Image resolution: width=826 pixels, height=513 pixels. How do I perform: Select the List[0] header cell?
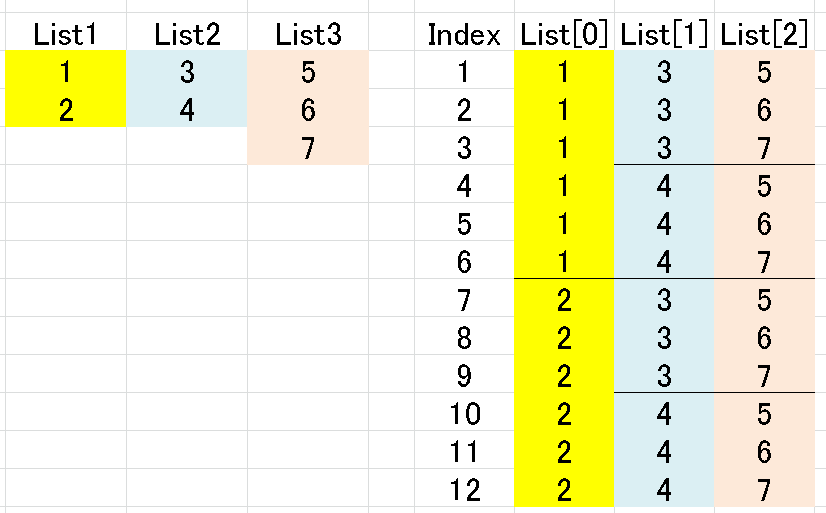pyautogui.click(x=564, y=32)
